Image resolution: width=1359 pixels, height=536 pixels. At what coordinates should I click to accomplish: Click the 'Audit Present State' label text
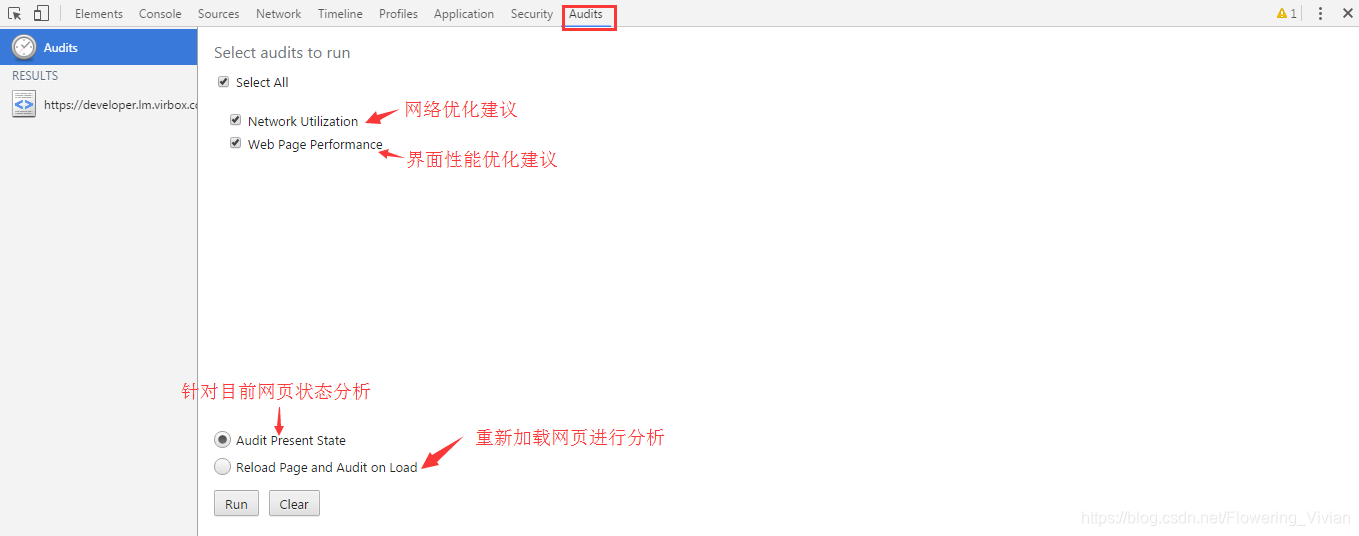[291, 440]
